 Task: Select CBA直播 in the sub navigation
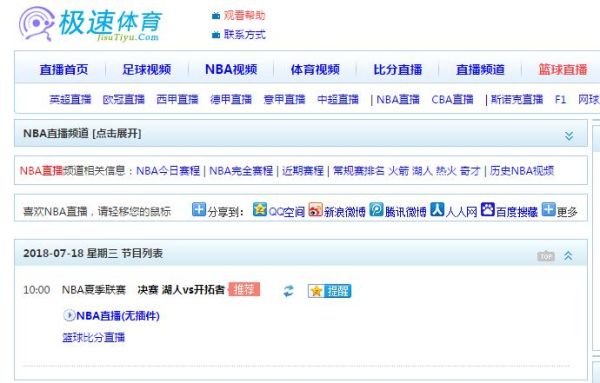tap(452, 99)
